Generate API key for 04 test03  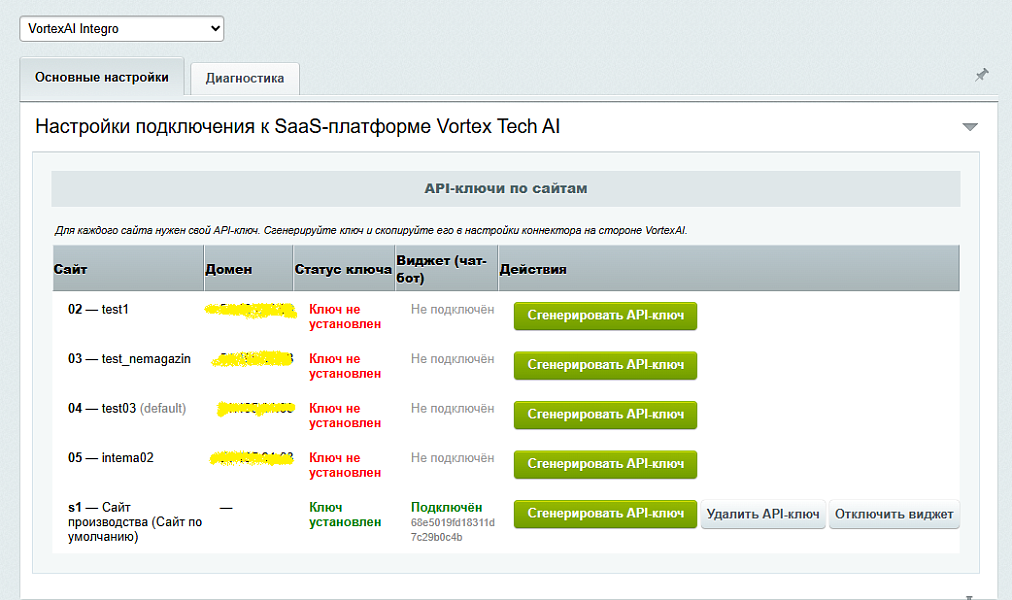coord(605,414)
